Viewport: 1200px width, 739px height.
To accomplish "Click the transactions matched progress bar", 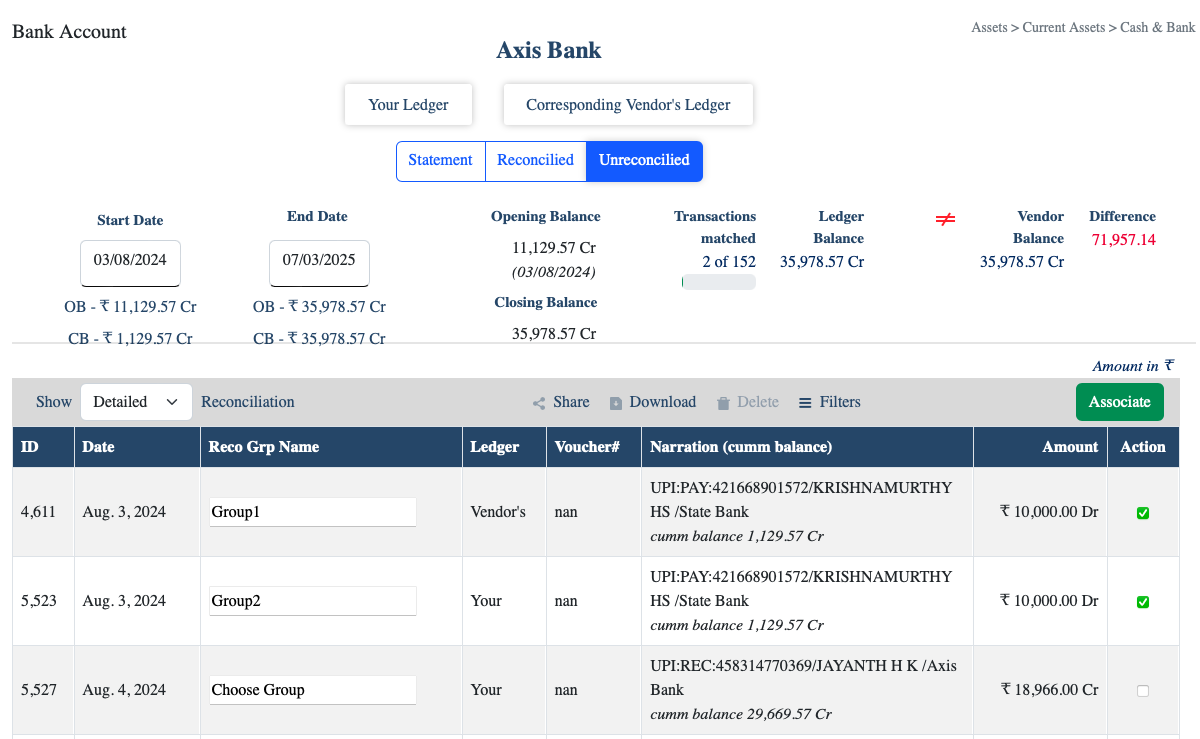I will (718, 283).
